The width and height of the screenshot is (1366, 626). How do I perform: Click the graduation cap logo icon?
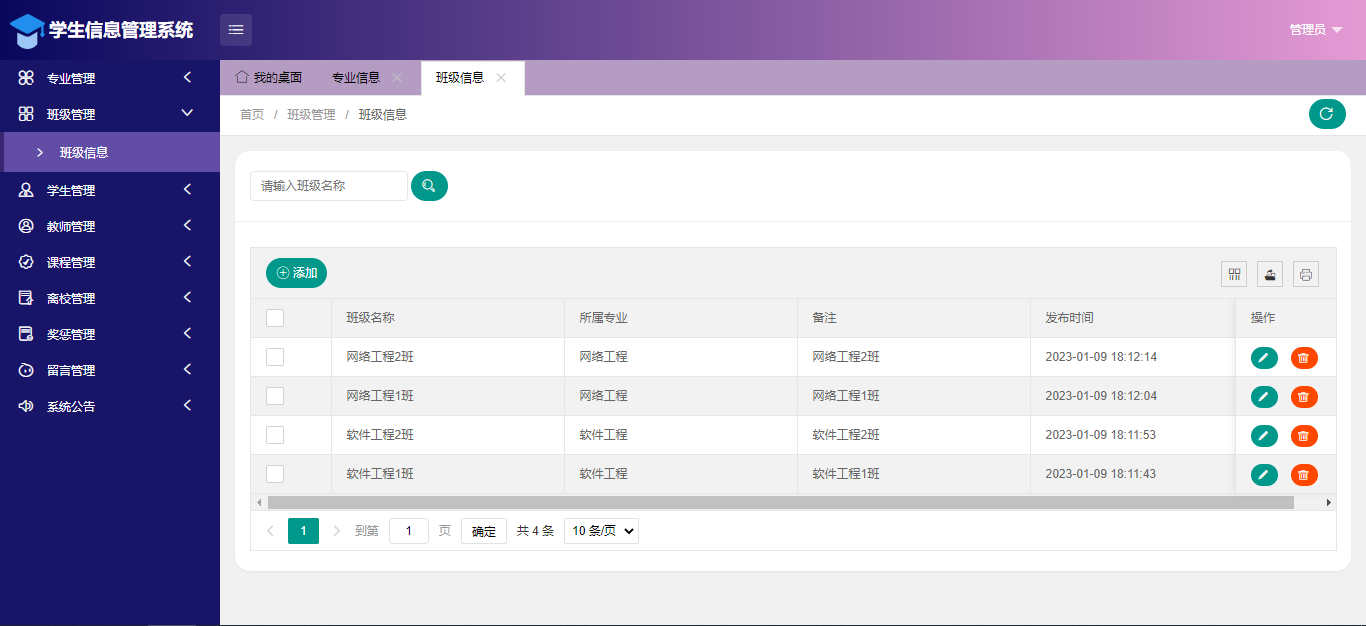point(27,31)
